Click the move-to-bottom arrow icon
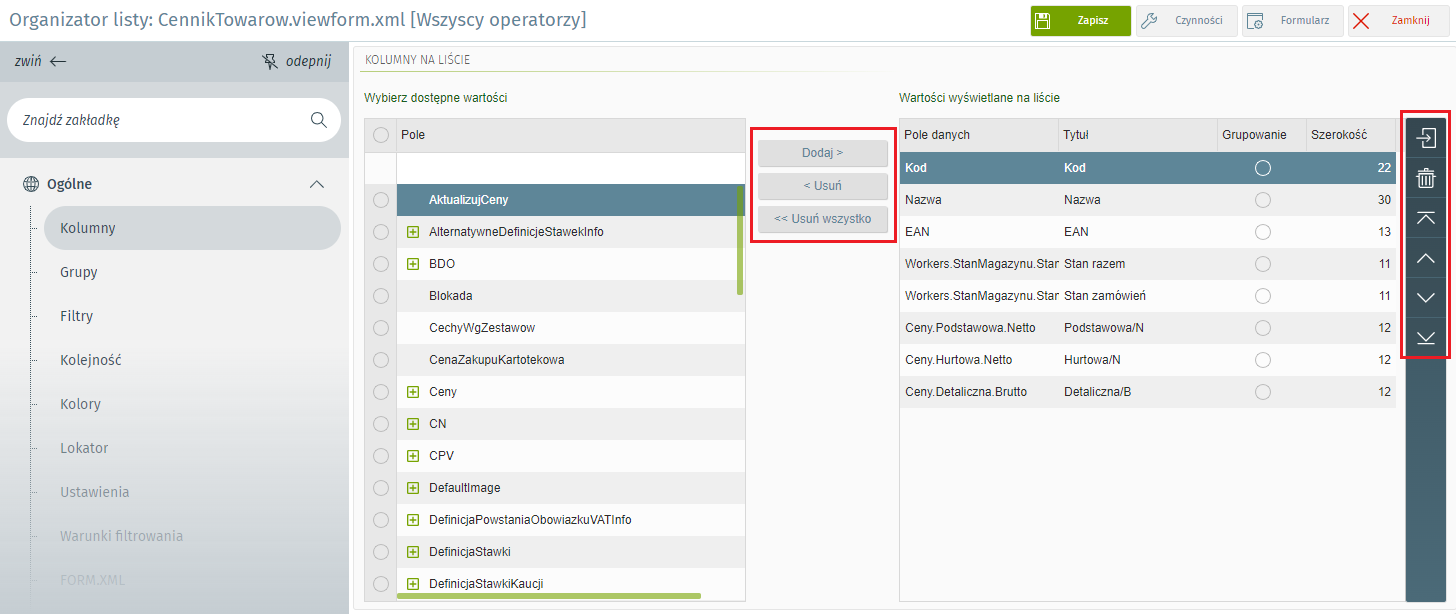Viewport: 1456px width, 614px height. click(1426, 337)
